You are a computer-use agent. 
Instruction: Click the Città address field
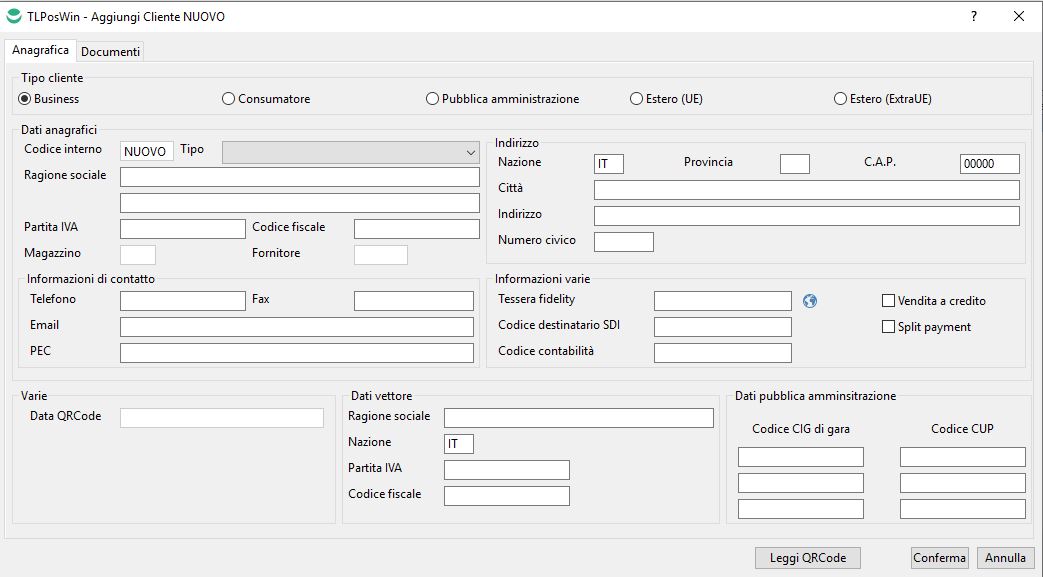806,190
